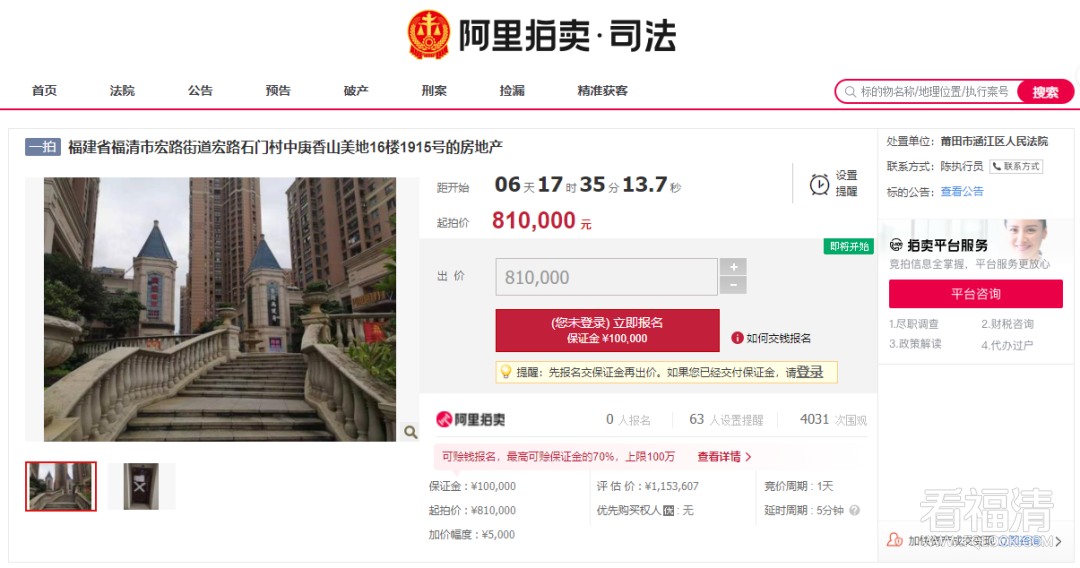Focus the auction search input field
The width and height of the screenshot is (1080, 568).
point(930,92)
